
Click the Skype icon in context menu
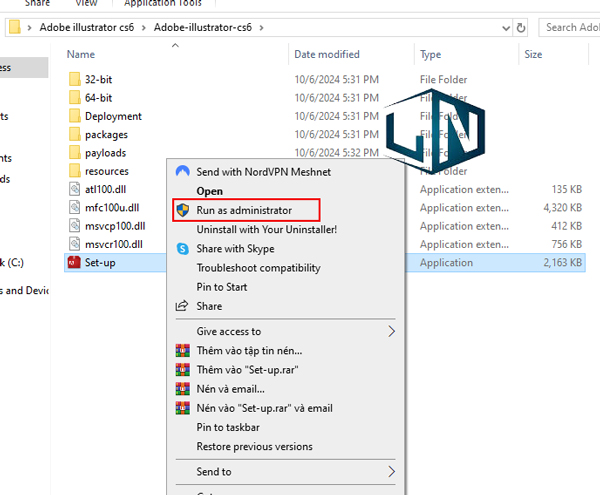pyautogui.click(x=183, y=249)
